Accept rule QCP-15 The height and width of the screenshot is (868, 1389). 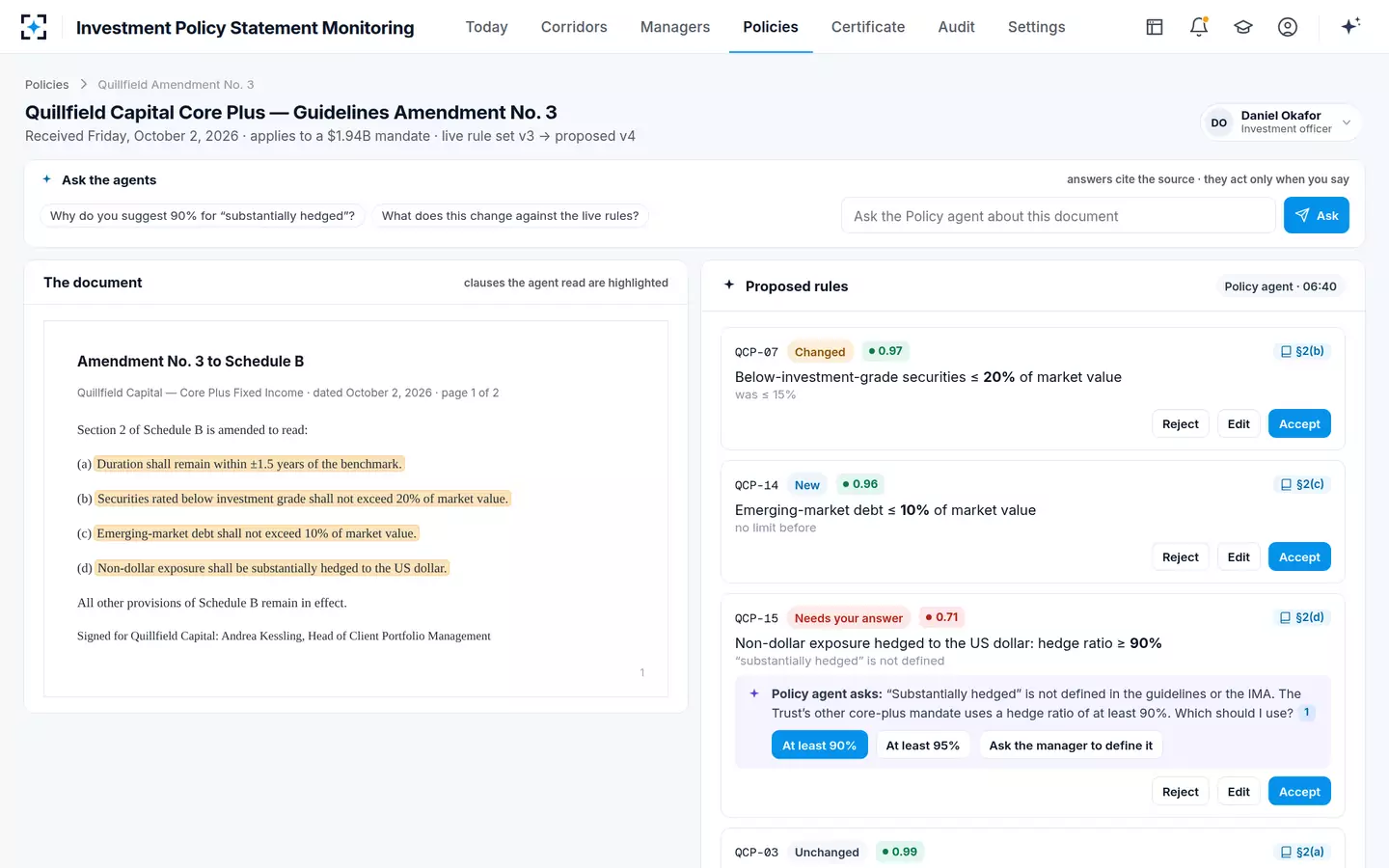tap(1299, 791)
